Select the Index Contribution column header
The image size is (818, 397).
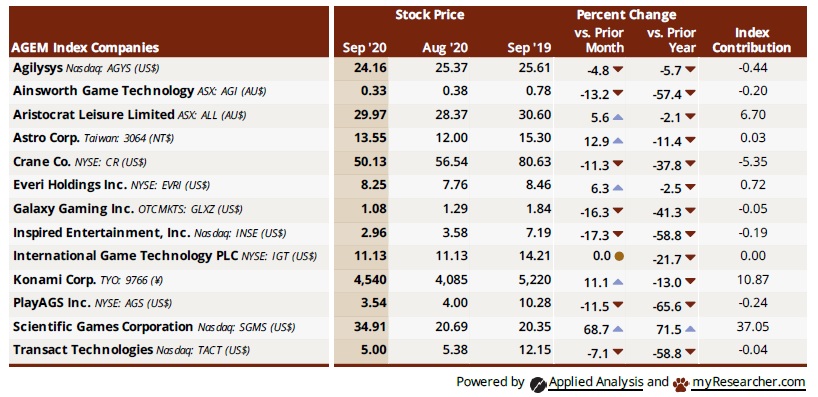752,40
